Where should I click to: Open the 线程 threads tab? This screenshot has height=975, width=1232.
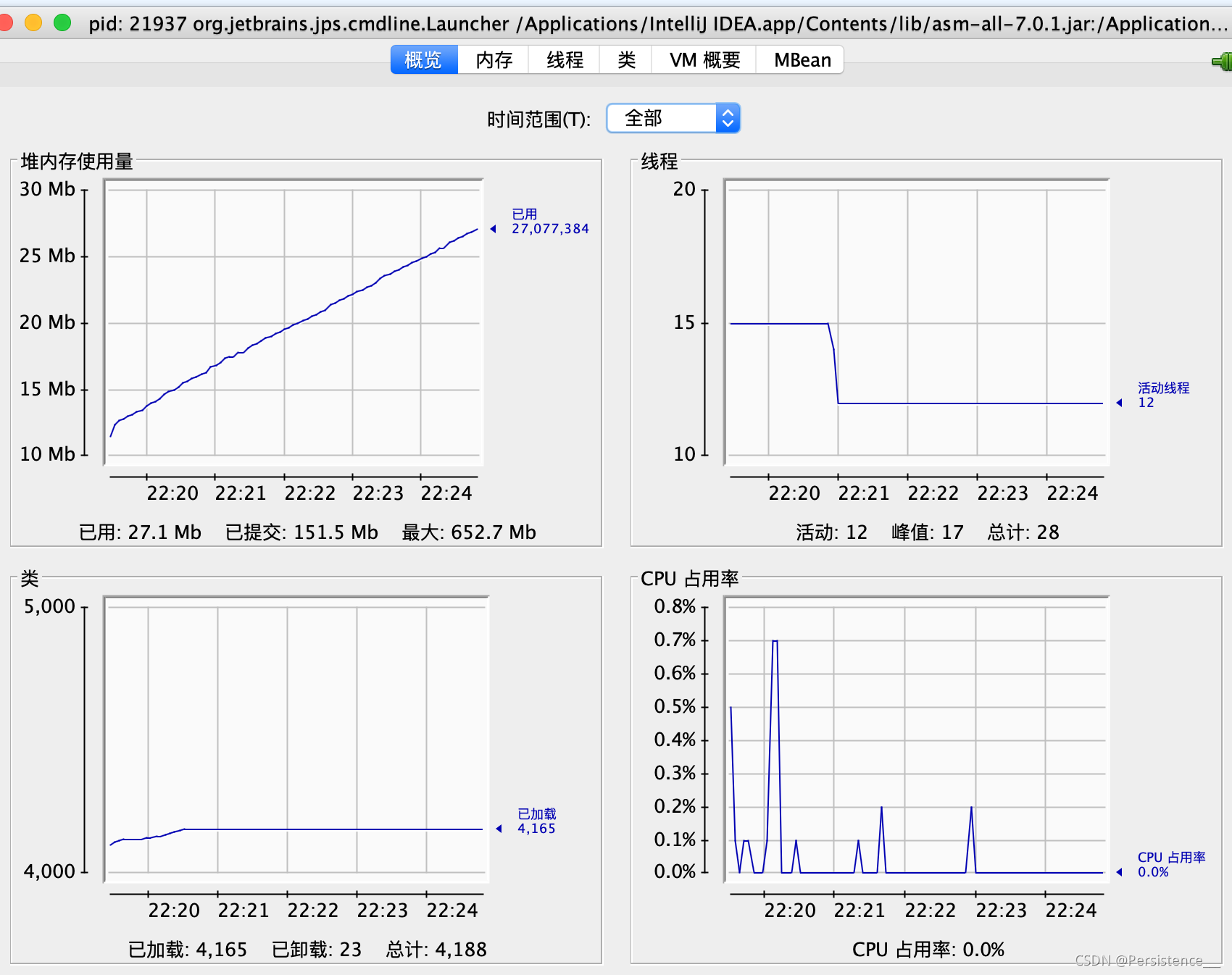565,59
